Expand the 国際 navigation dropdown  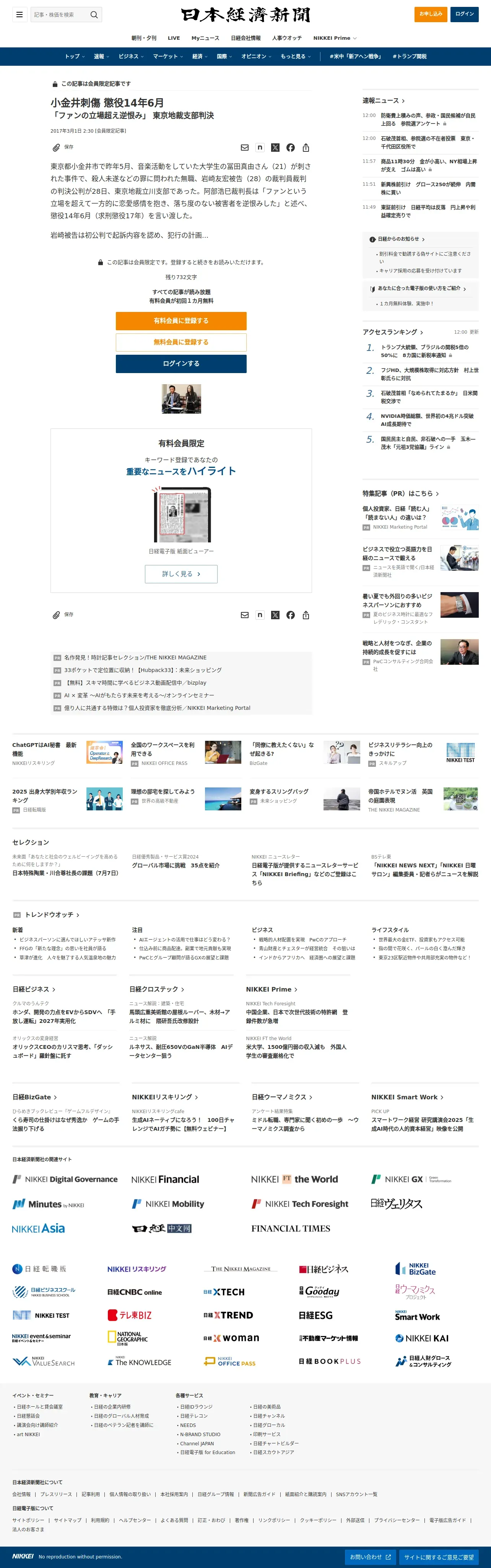[224, 57]
